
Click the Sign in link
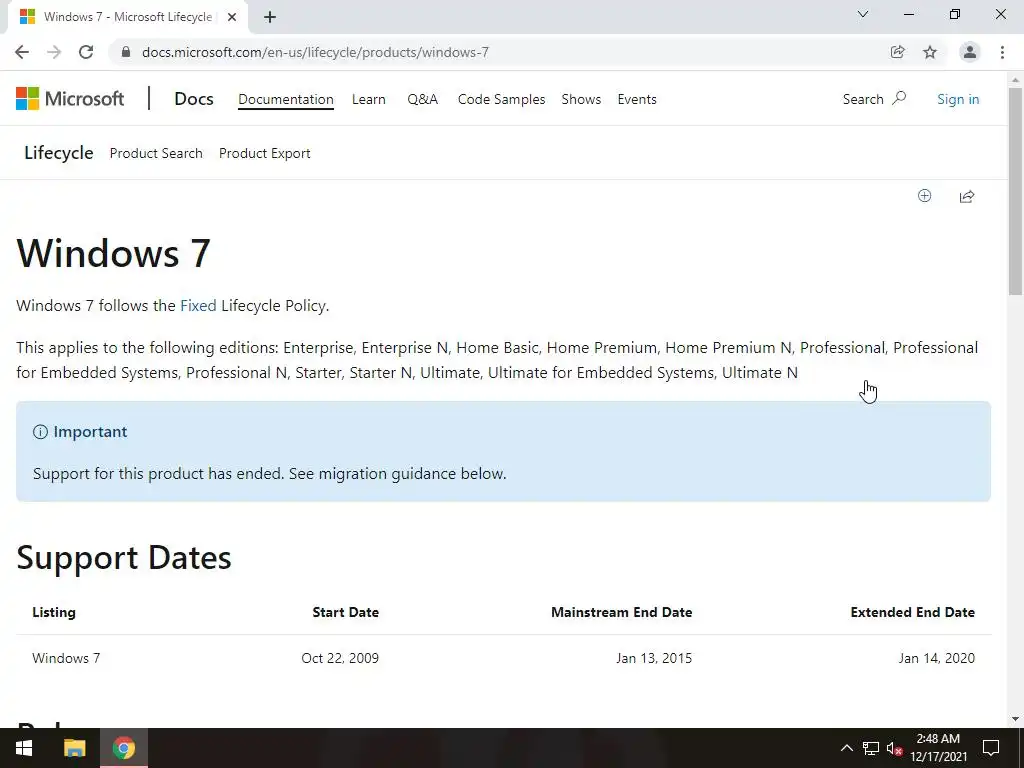coord(958,99)
